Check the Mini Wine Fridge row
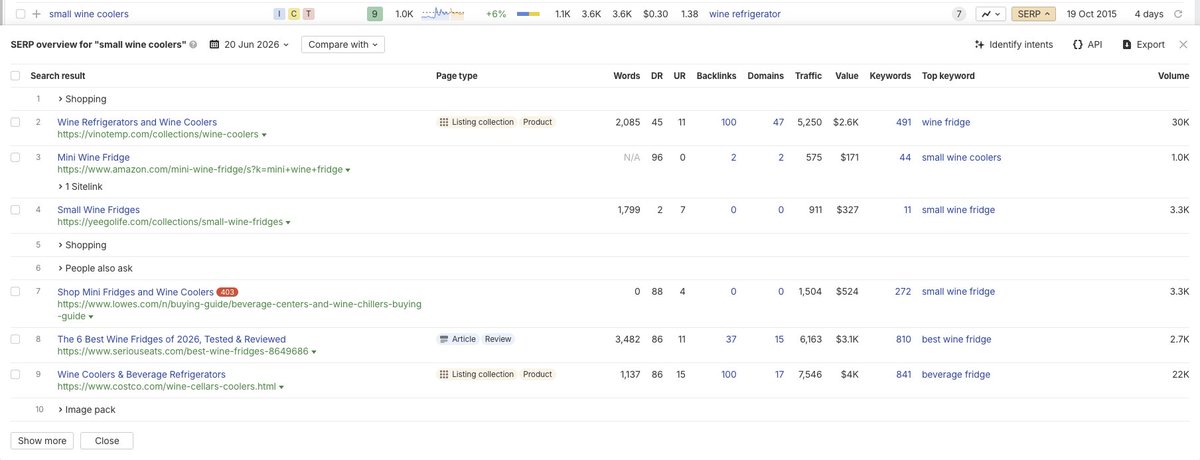 pyautogui.click(x=15, y=157)
